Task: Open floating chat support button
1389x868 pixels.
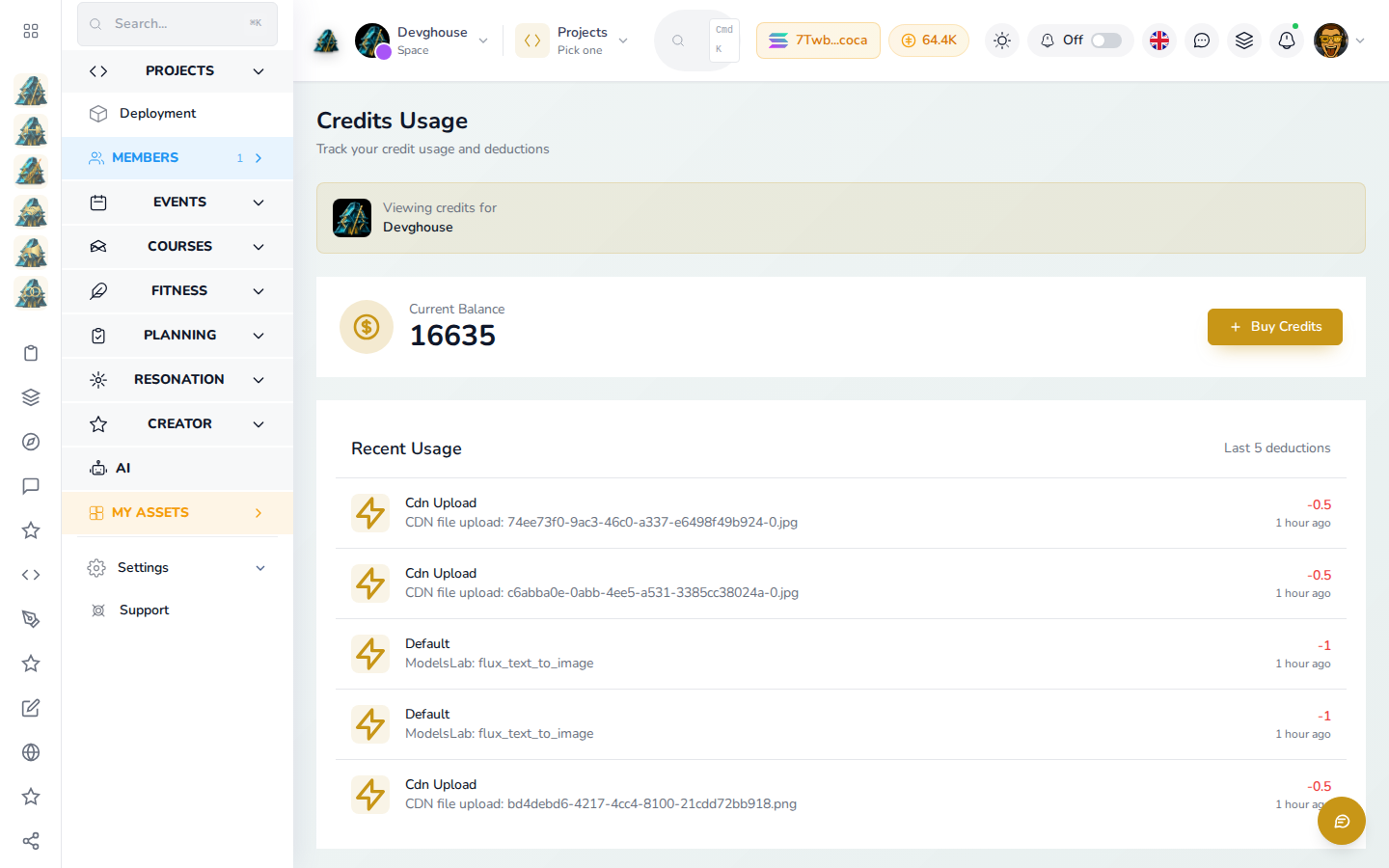Action: tap(1342, 821)
